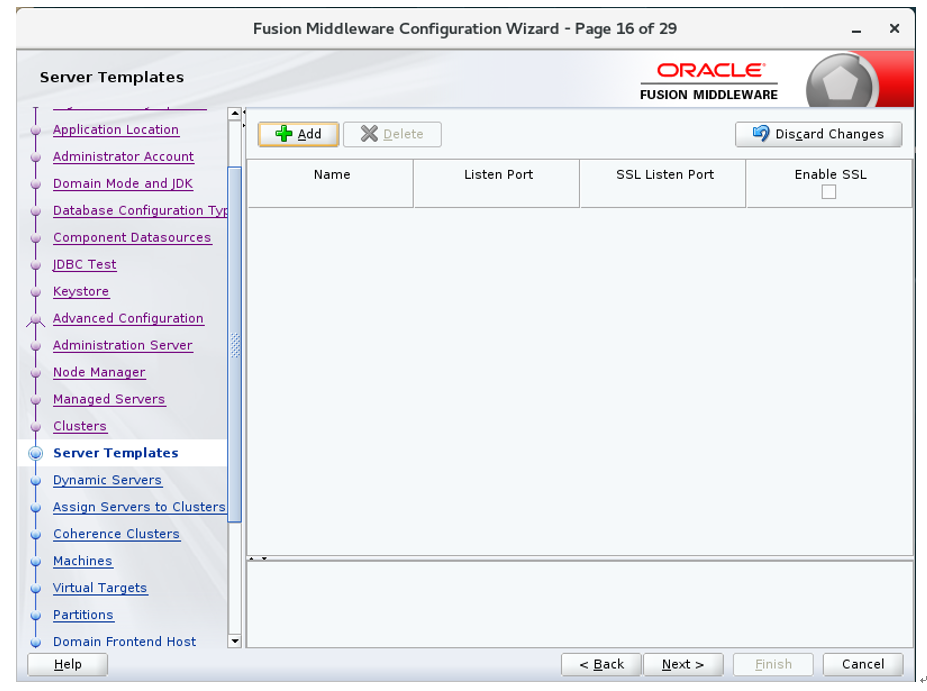Select the Domain Frontend Host step
The height and width of the screenshot is (691, 927).
click(x=125, y=642)
